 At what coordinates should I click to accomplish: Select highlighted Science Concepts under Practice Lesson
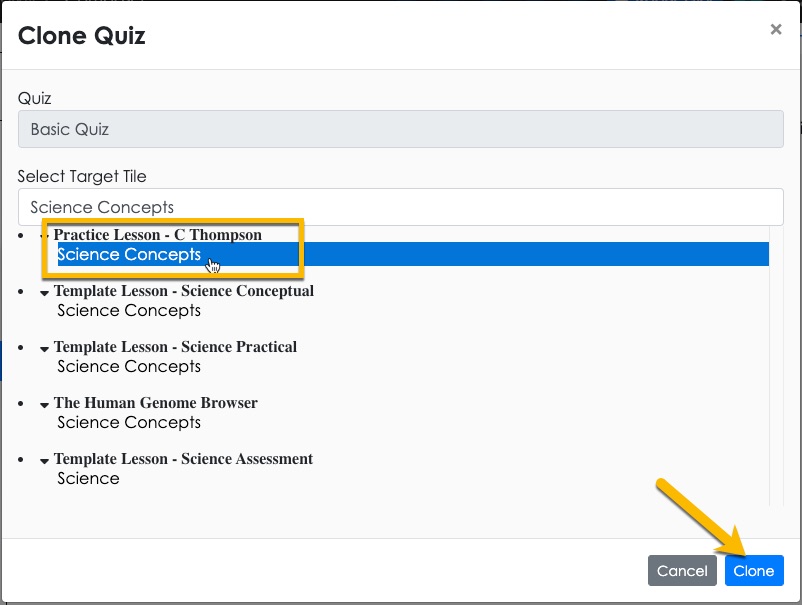413,254
